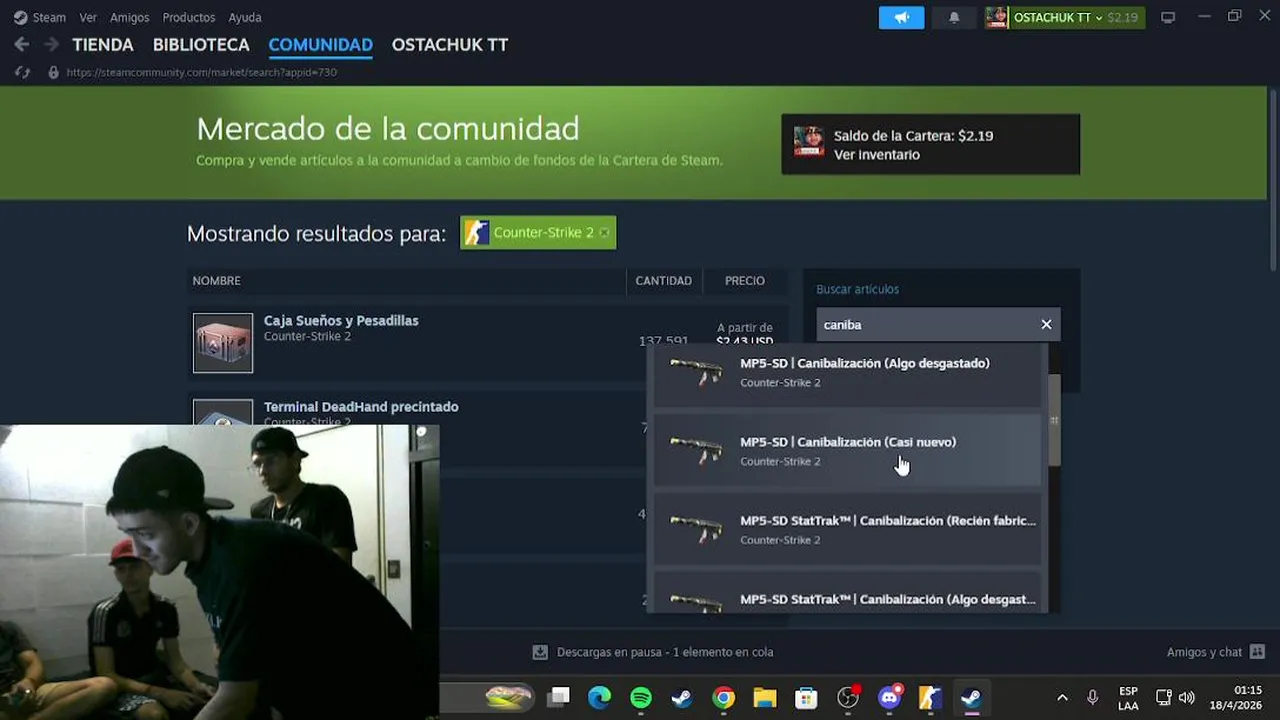The width and height of the screenshot is (1280, 720).
Task: Open File Explorer from the taskbar
Action: pos(765,698)
